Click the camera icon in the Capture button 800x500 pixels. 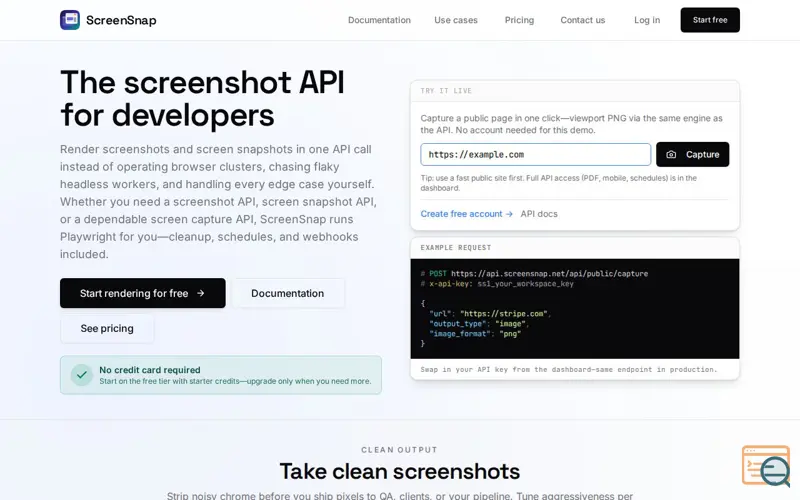point(671,155)
